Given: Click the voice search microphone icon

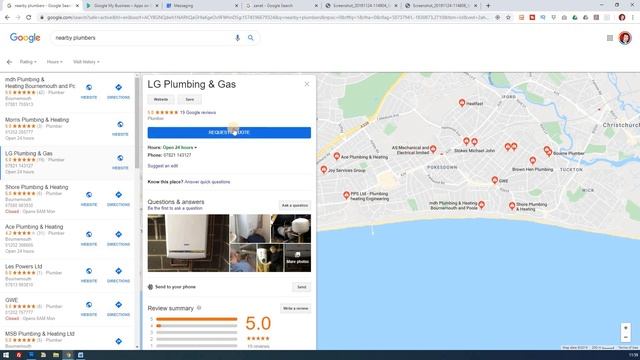Looking at the screenshot, I should (238, 38).
